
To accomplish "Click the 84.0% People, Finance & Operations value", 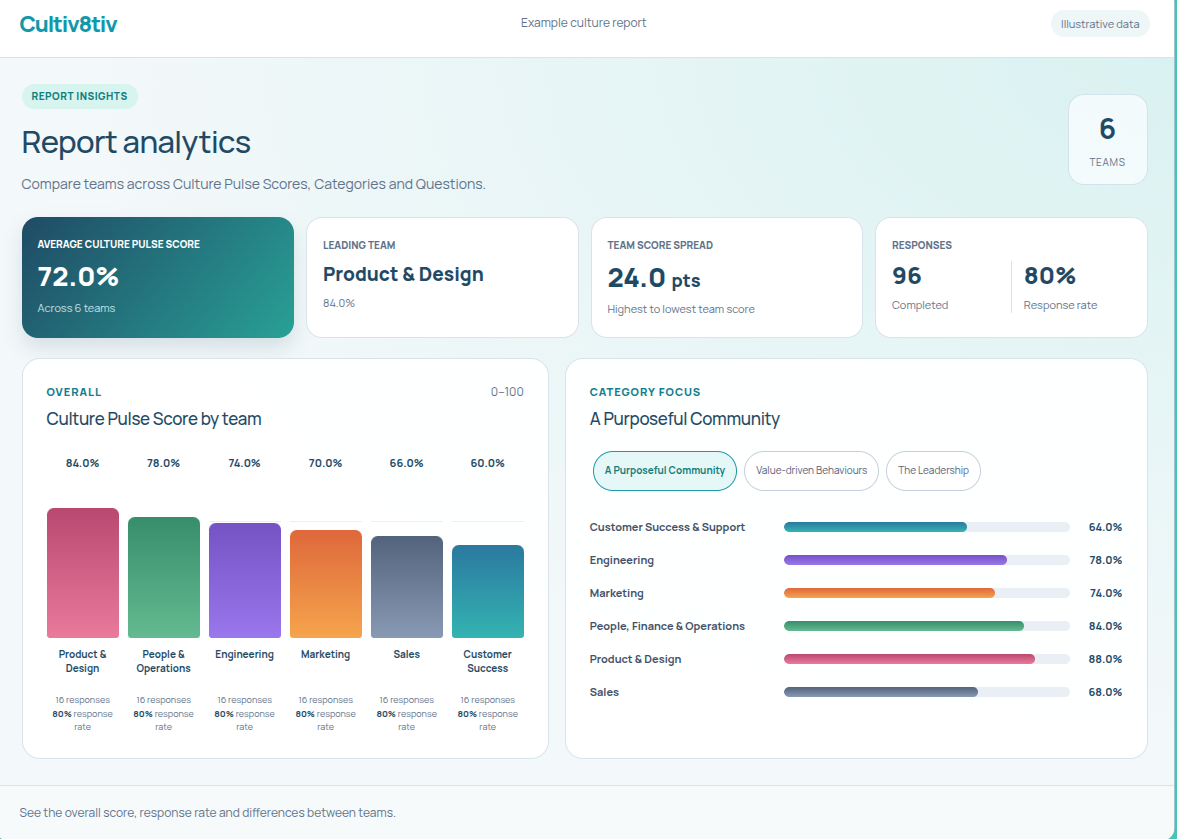I will tap(1105, 626).
